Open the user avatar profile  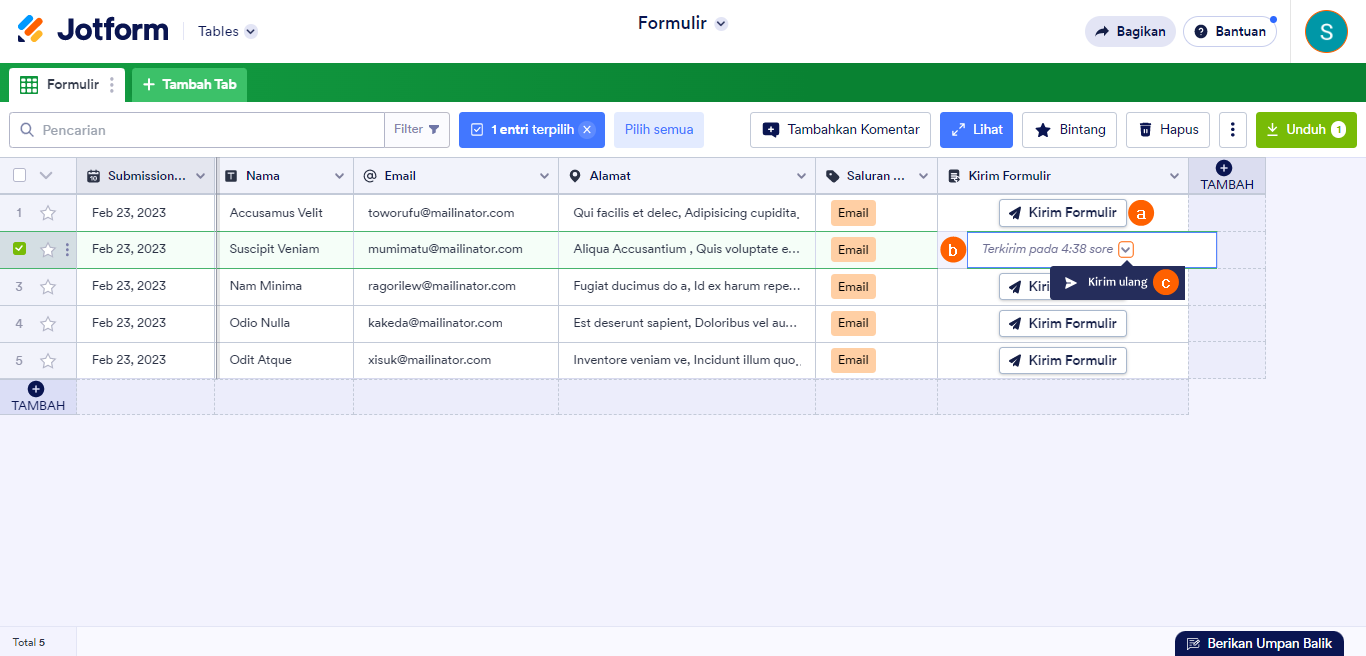point(1326,31)
